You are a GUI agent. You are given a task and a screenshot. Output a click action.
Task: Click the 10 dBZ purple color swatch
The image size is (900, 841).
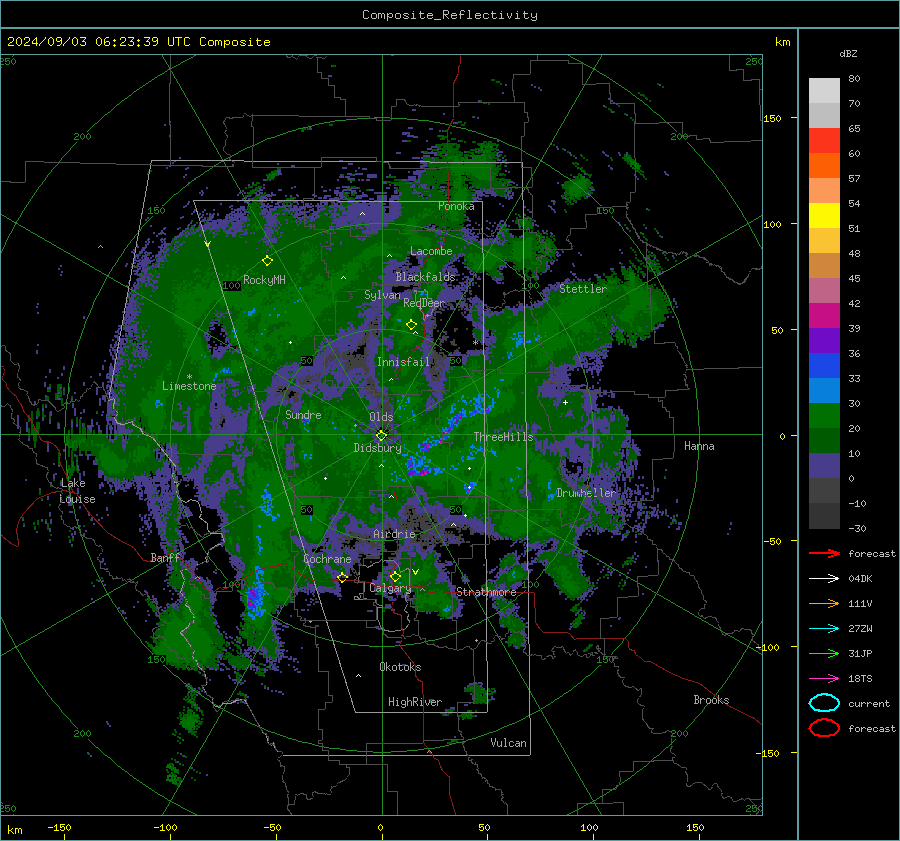(824, 465)
